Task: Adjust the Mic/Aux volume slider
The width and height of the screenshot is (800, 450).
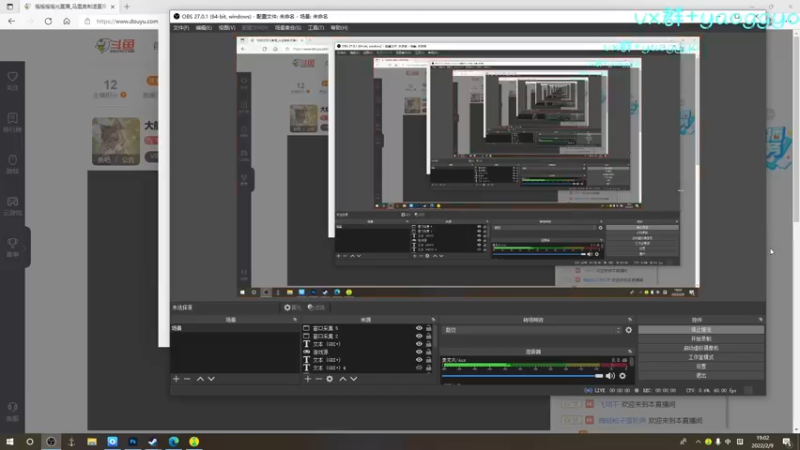Action: point(522,376)
